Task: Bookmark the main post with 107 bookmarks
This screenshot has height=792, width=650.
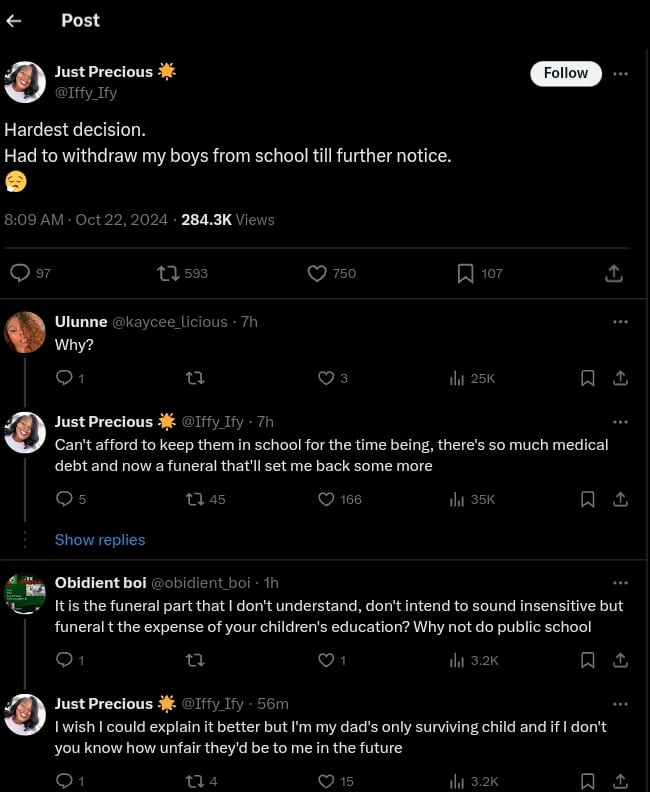Action: [x=465, y=273]
